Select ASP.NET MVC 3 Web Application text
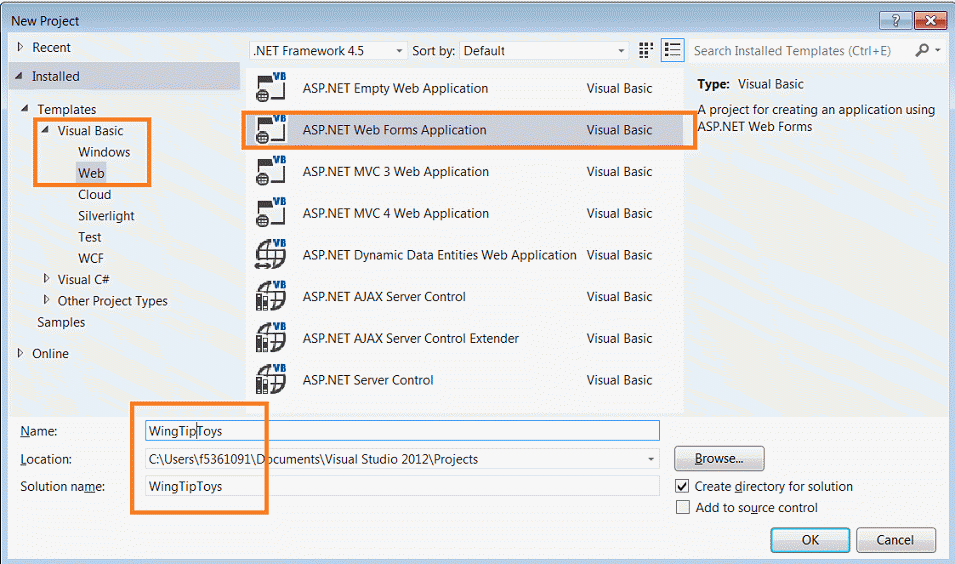The image size is (955, 564). (396, 172)
